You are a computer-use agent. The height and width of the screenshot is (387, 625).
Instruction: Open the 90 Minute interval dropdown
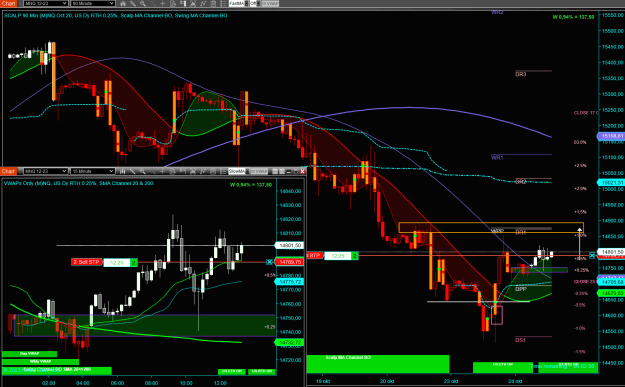93,4
